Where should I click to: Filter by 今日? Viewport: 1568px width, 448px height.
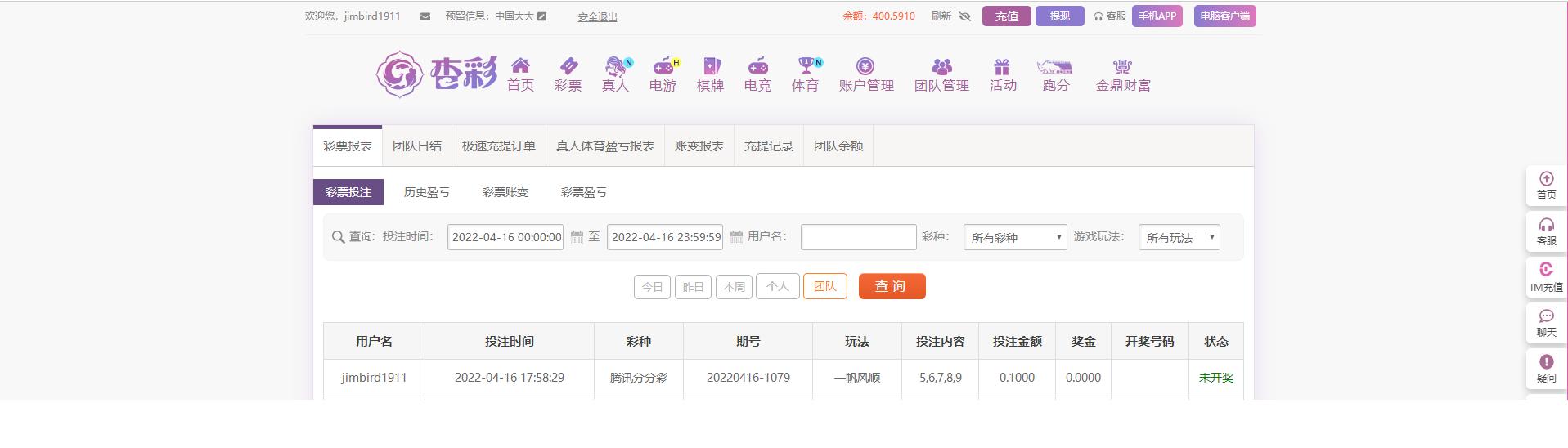652,287
